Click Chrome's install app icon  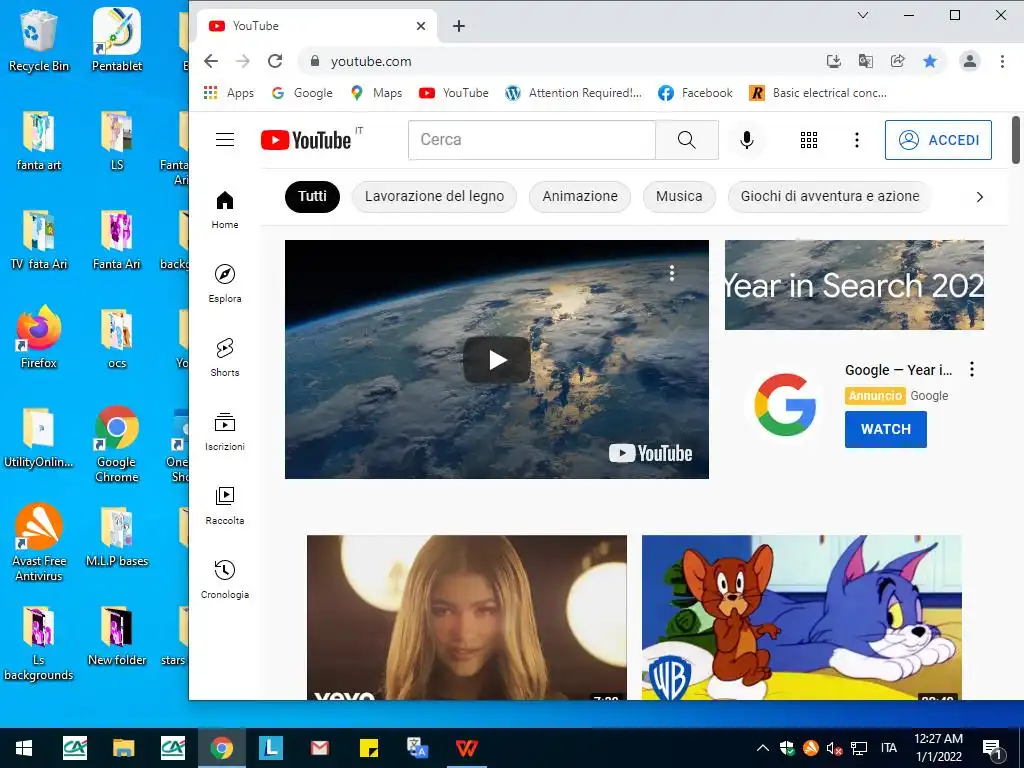(833, 61)
